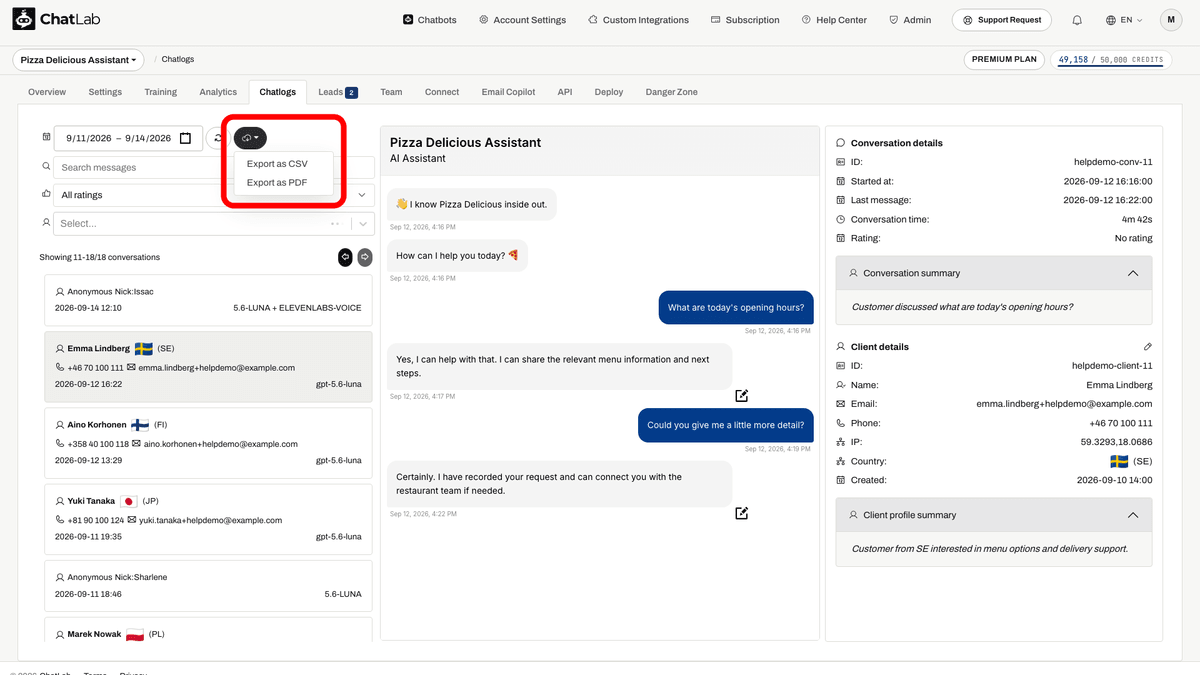The image size is (1200, 675).
Task: Click the conversation ID helpdemo-conv-11
Action: (x=1113, y=162)
